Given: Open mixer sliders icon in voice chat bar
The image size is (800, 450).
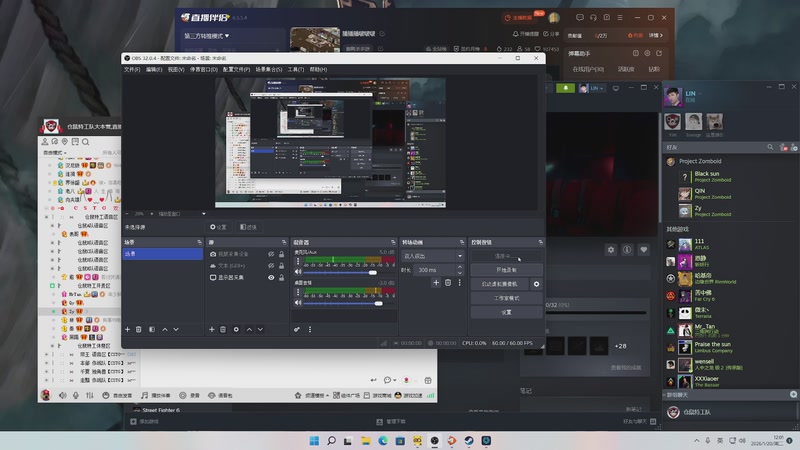Looking at the screenshot, I should [x=90, y=395].
